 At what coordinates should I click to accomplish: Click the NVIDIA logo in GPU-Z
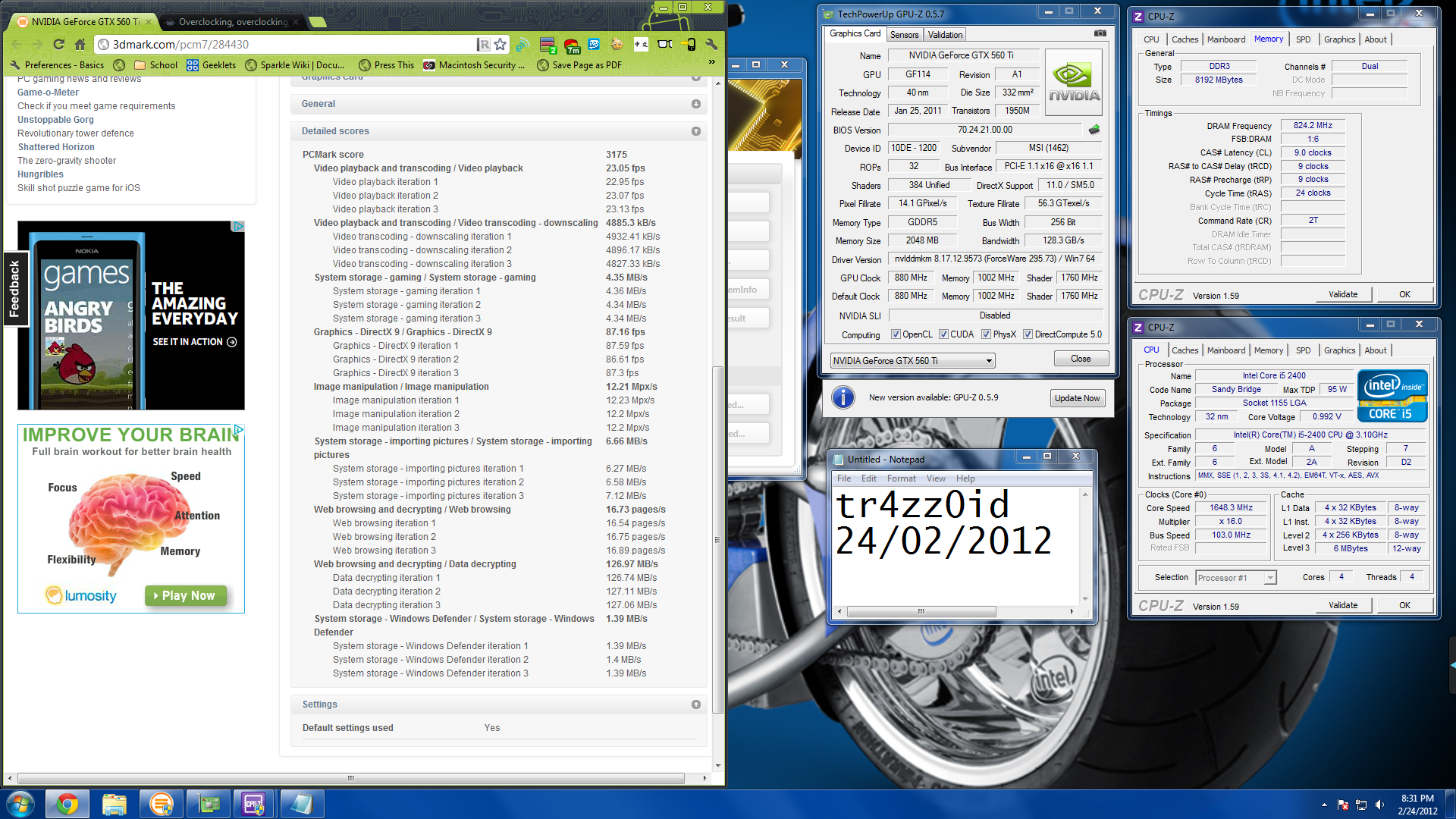(1074, 82)
